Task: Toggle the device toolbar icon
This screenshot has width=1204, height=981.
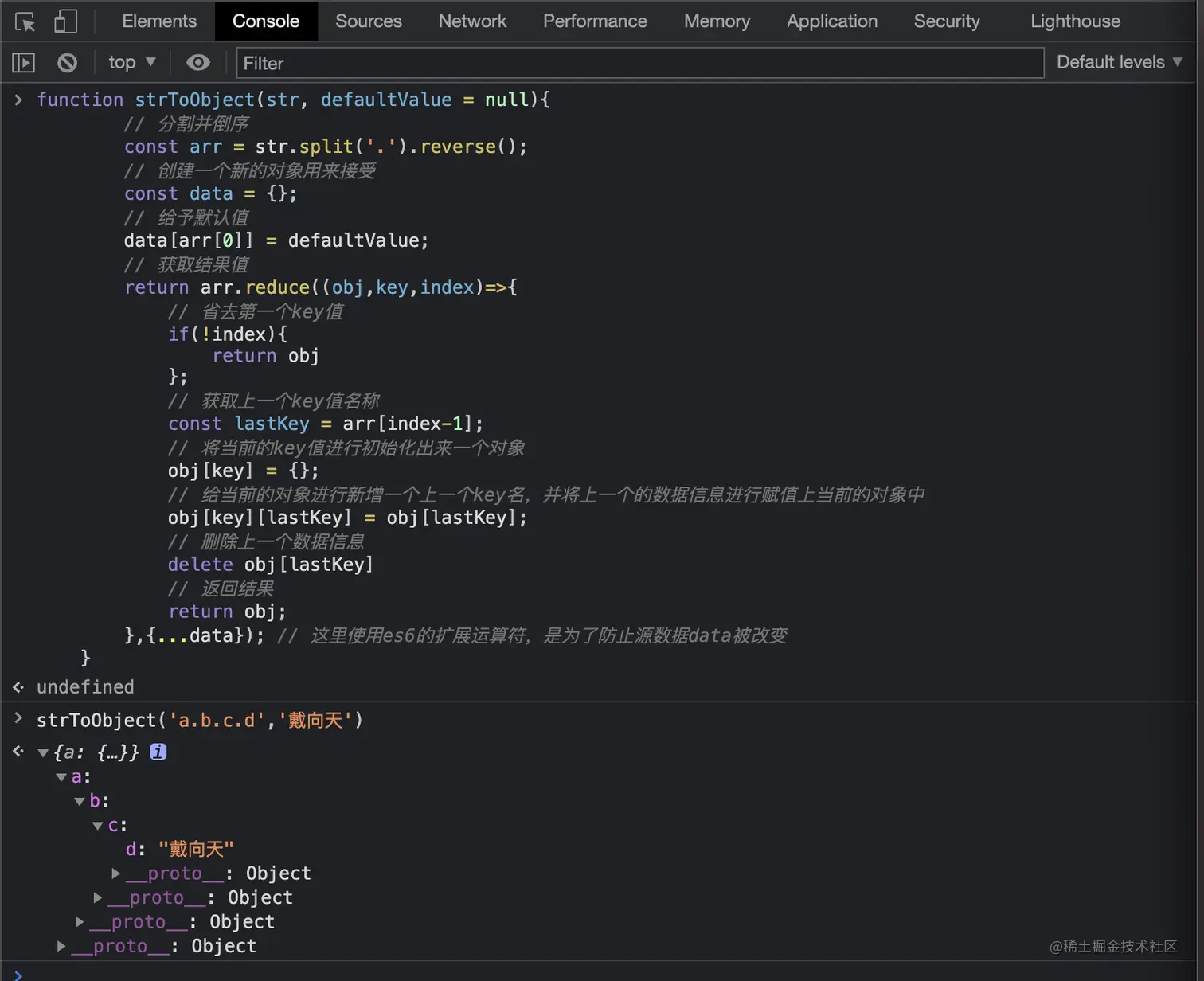Action: (x=65, y=21)
